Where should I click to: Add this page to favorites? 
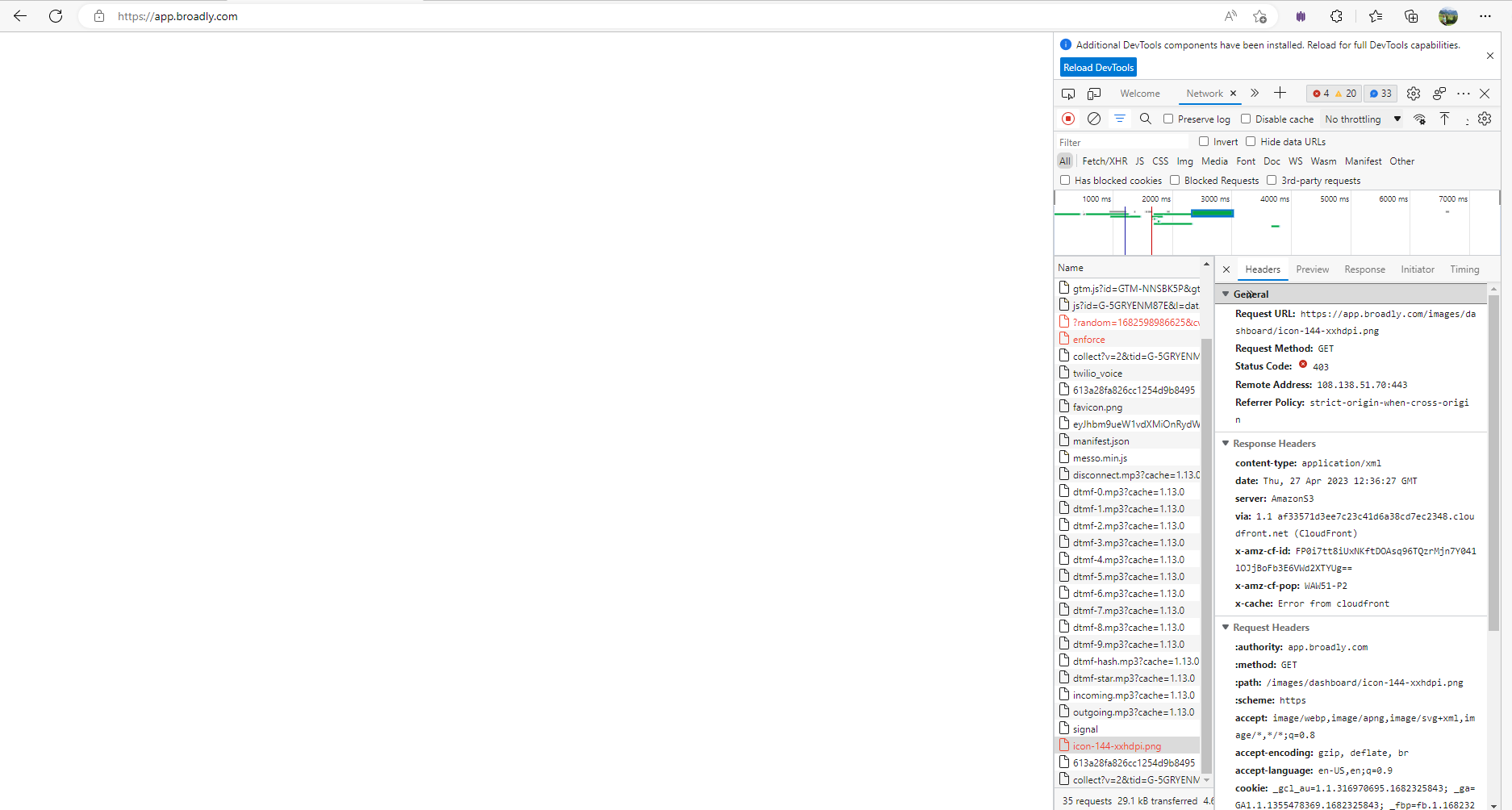[x=1259, y=16]
